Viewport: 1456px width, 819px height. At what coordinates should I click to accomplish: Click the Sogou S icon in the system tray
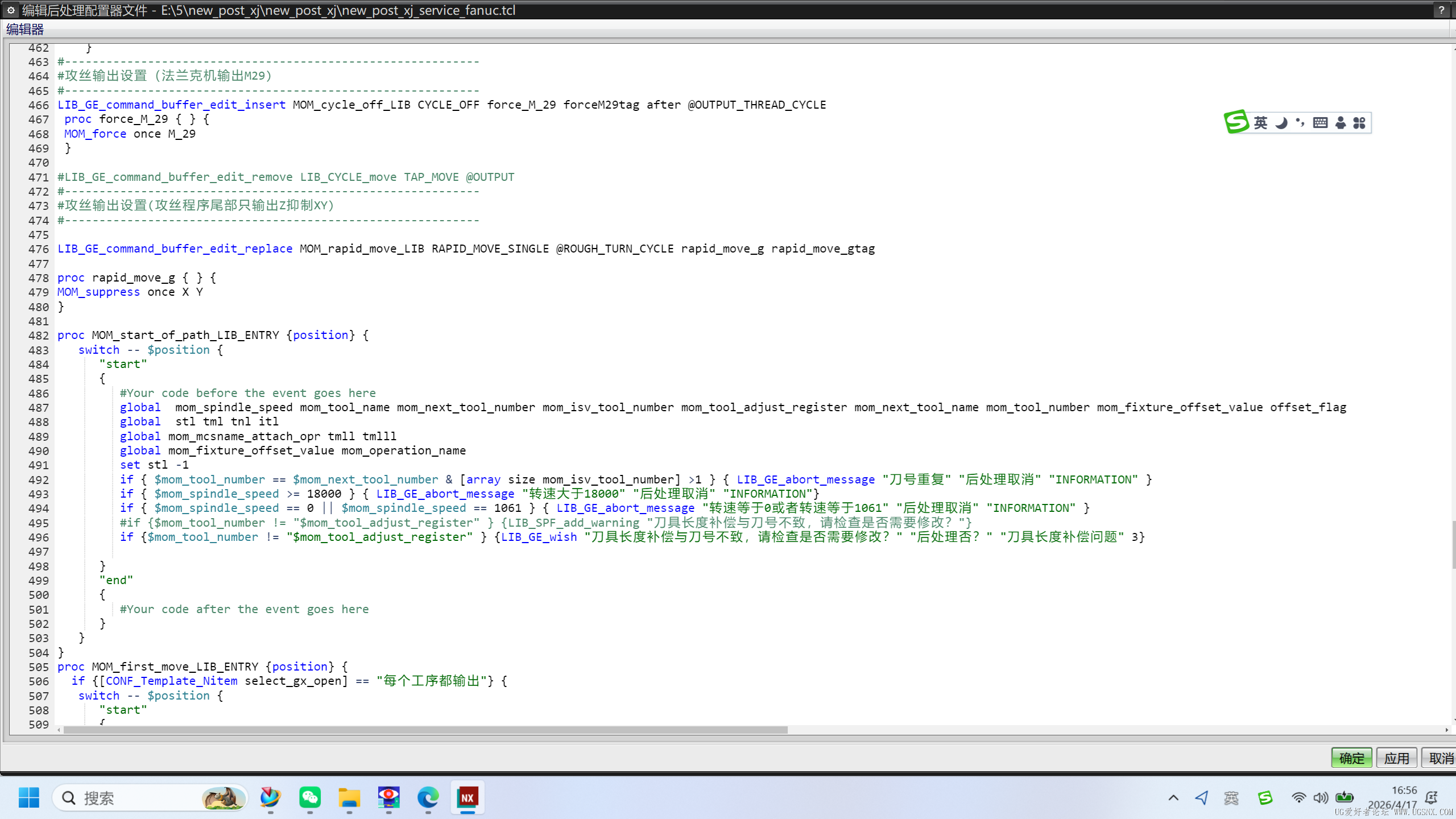click(1265, 797)
